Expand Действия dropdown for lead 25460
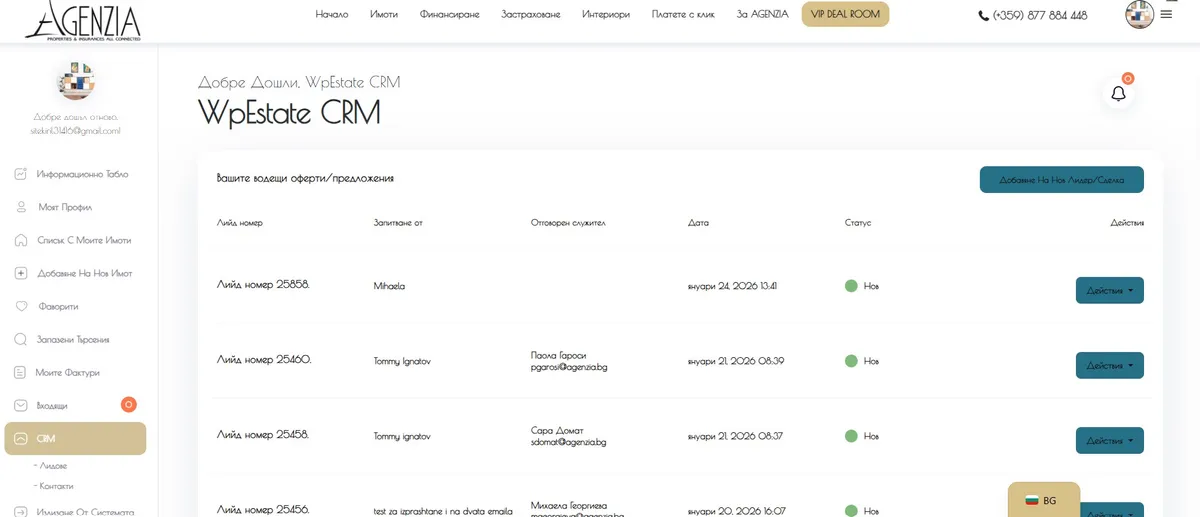This screenshot has height=517, width=1200. tap(1109, 365)
